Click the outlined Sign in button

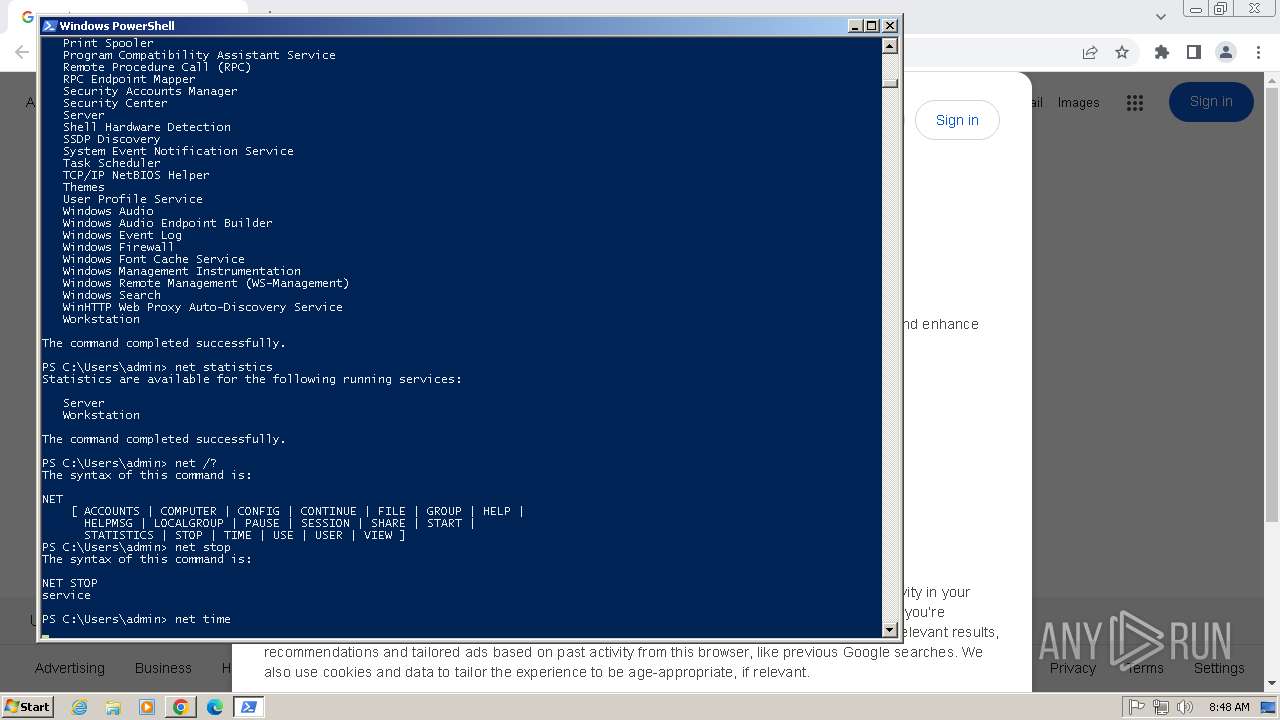coord(957,120)
